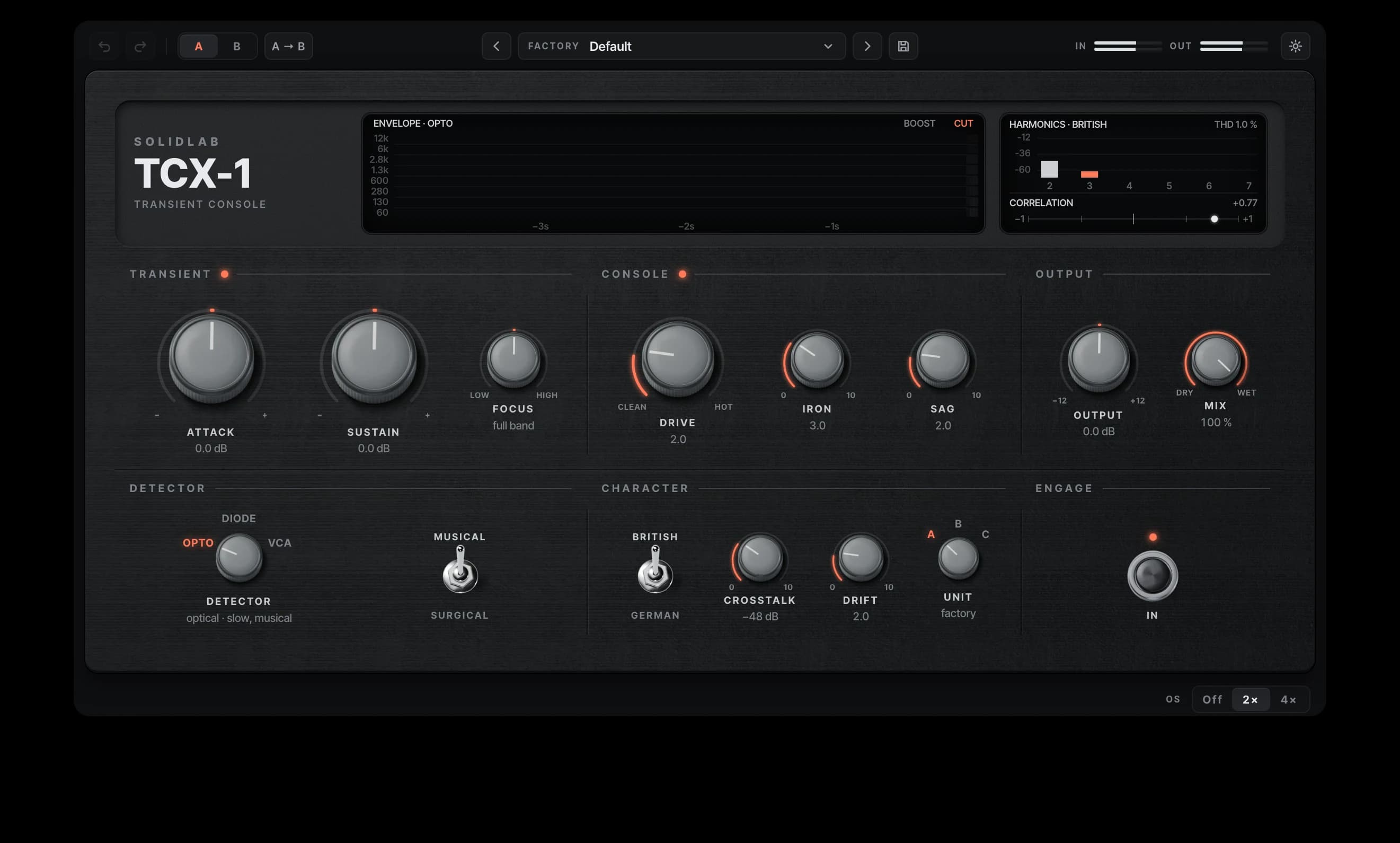Open the Factory Default preset dropdown
The height and width of the screenshot is (843, 1400).
[681, 46]
